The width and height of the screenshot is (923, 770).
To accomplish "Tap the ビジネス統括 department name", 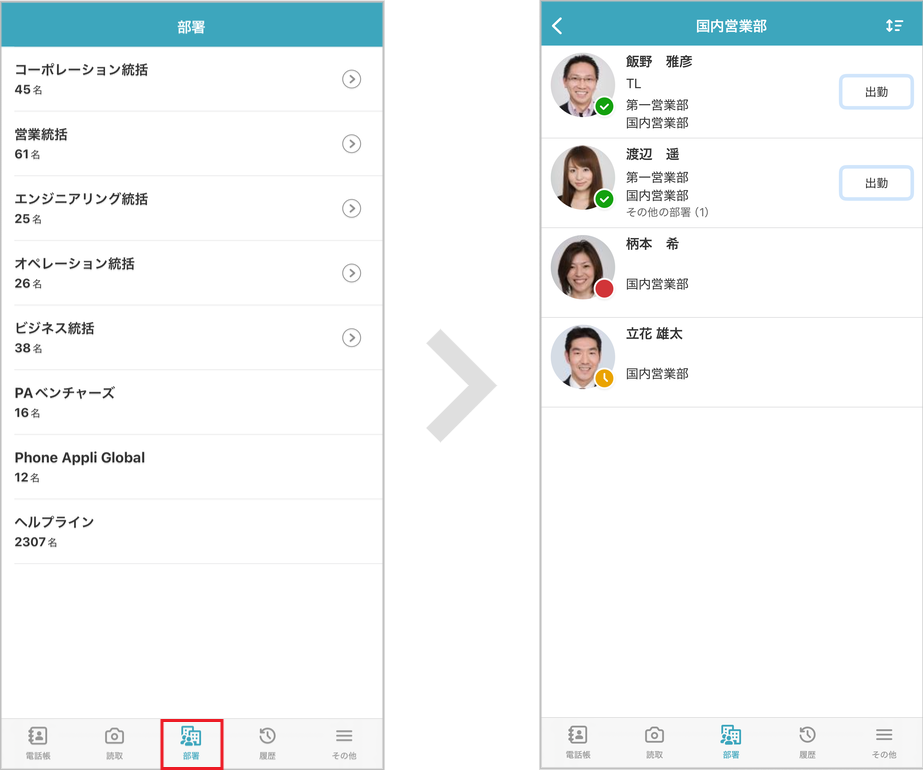I will click(x=54, y=328).
